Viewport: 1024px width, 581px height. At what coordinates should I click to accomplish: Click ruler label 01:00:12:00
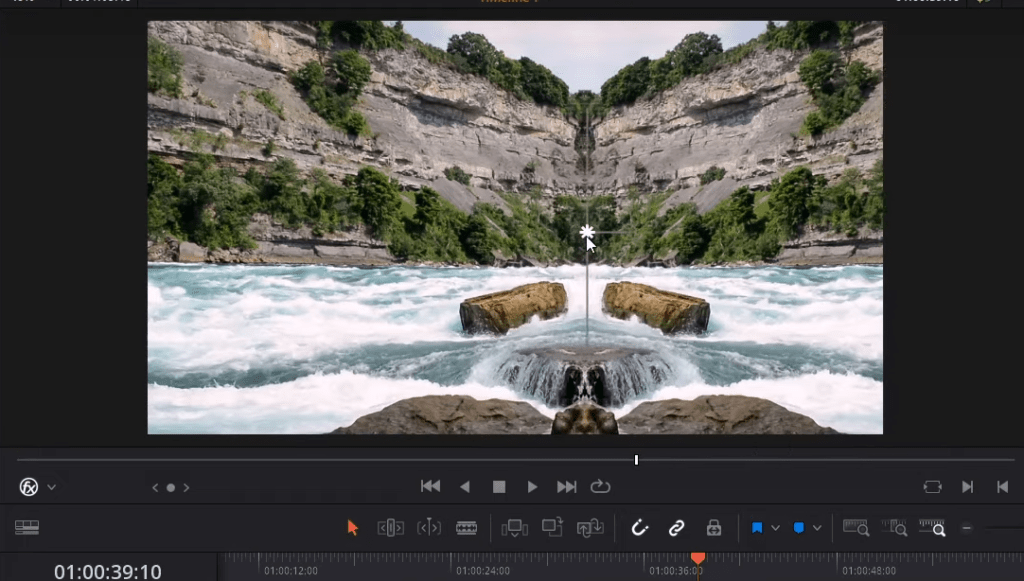[291, 571]
